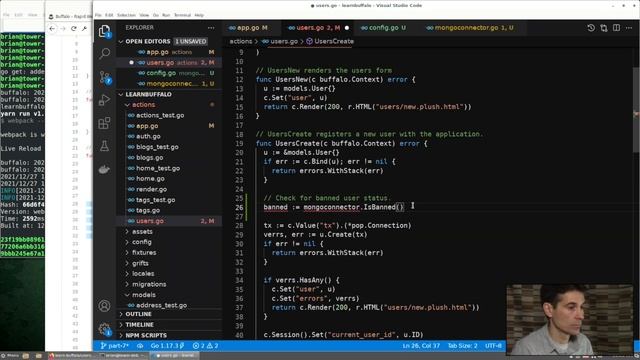Switch to the config.go editor tab
The height and width of the screenshot is (360, 640).
tap(383, 28)
